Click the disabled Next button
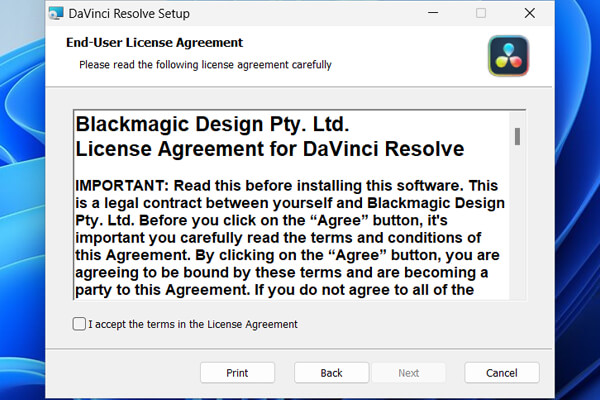The width and height of the screenshot is (600, 400). pyautogui.click(x=409, y=373)
